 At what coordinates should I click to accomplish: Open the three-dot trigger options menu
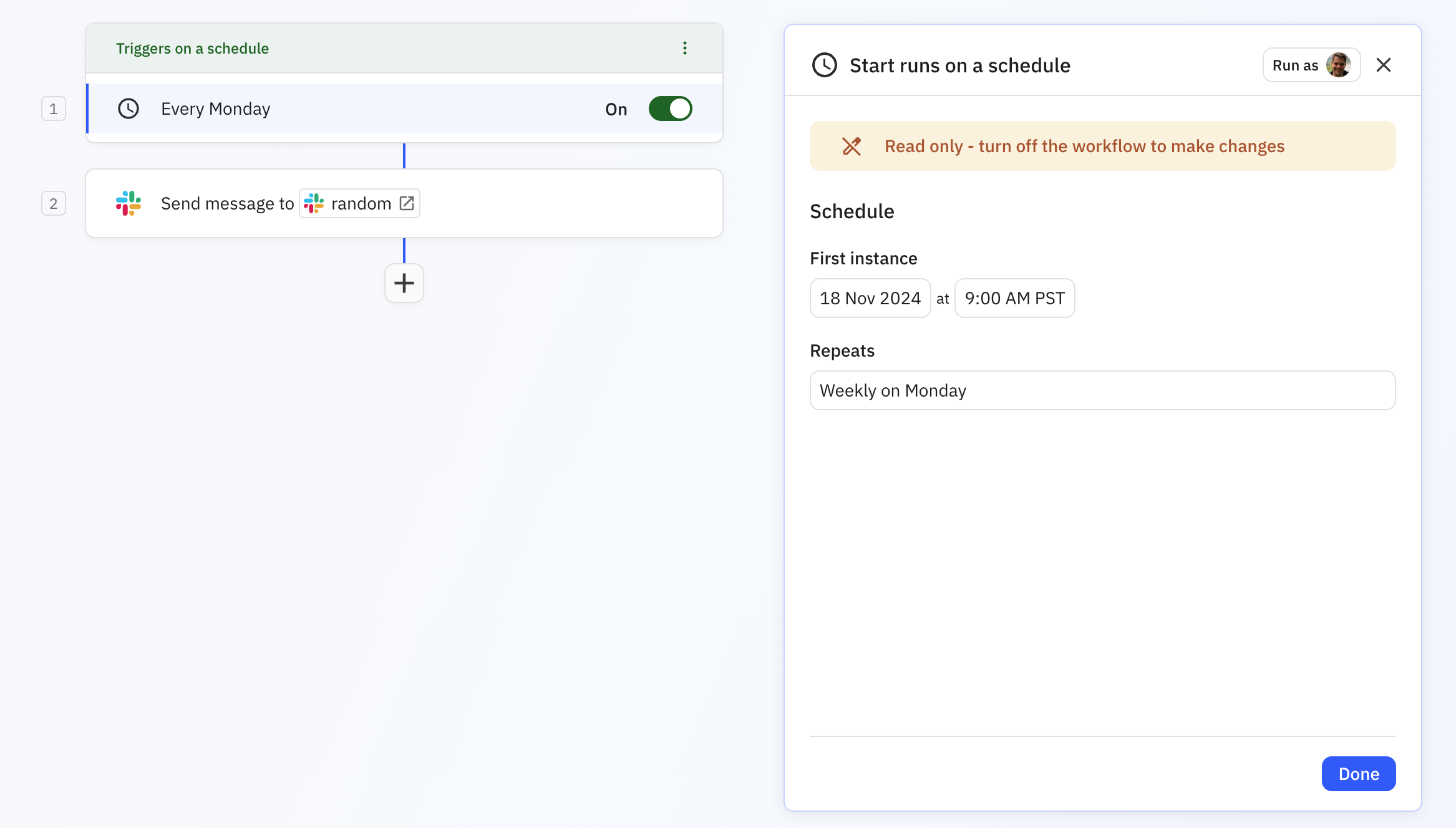coord(684,48)
